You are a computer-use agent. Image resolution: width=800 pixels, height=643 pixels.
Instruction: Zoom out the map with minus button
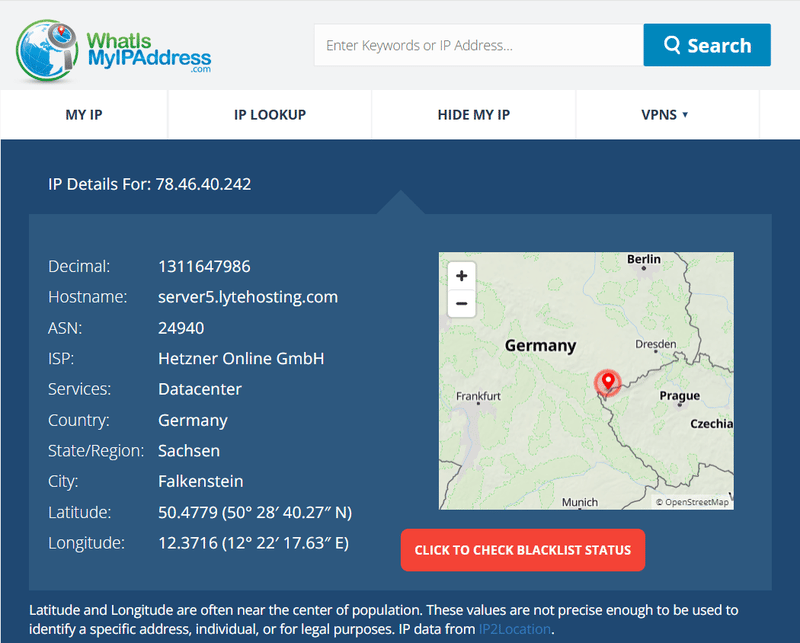461,303
